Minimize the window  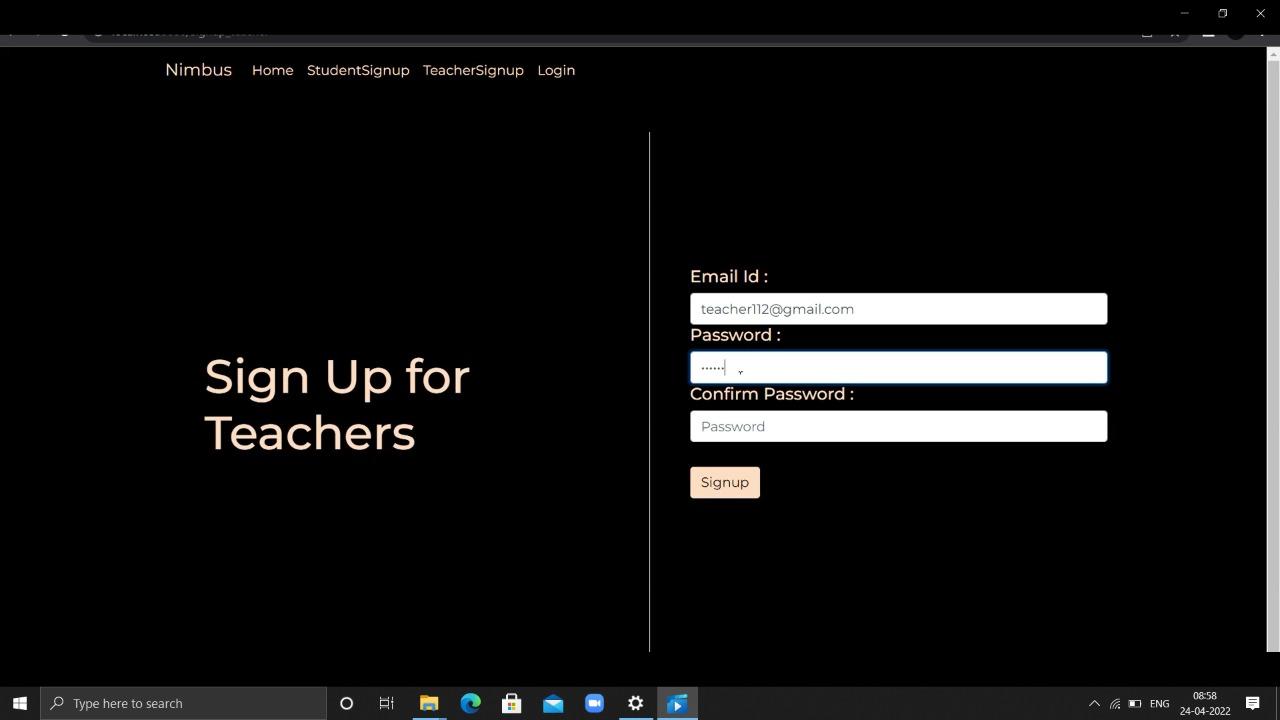pyautogui.click(x=1184, y=13)
